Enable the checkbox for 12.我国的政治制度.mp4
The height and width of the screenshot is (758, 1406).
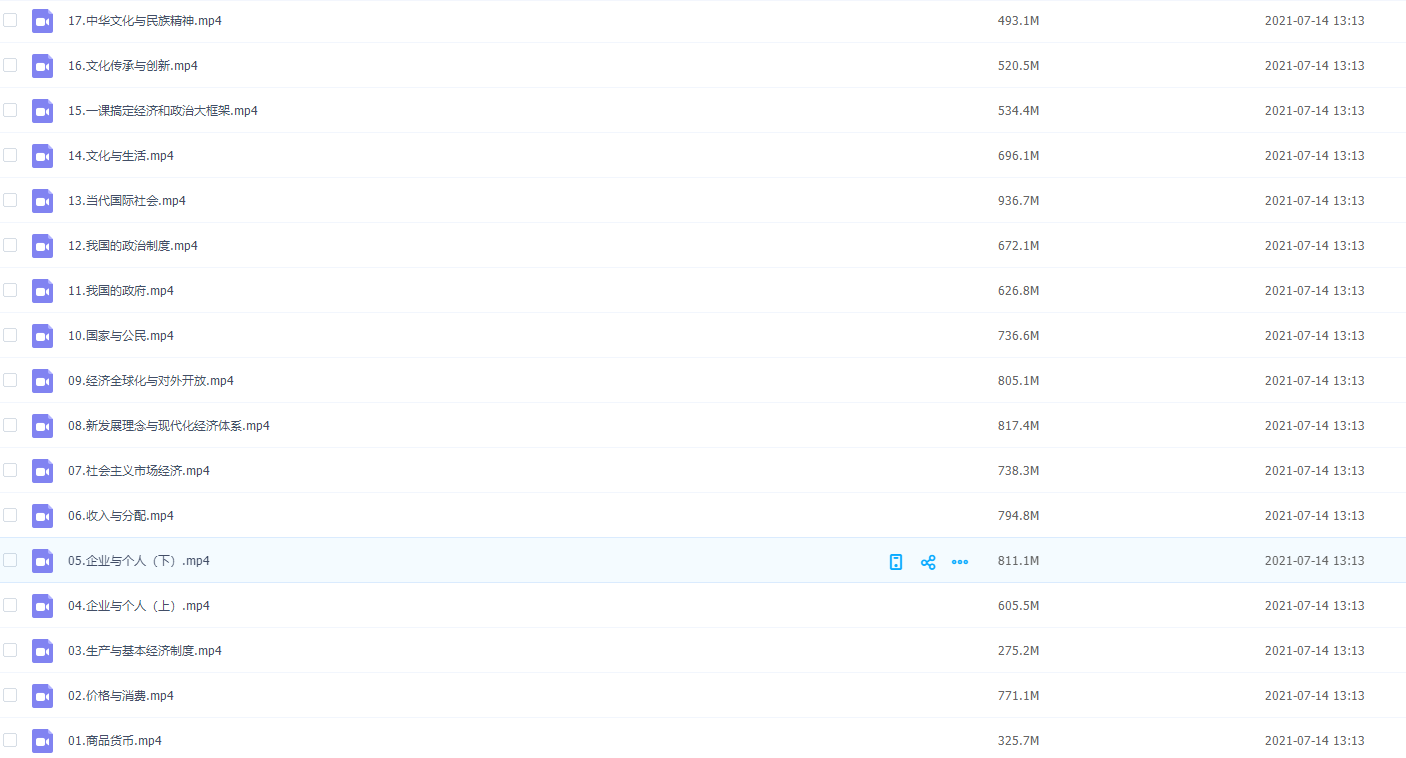(x=10, y=245)
